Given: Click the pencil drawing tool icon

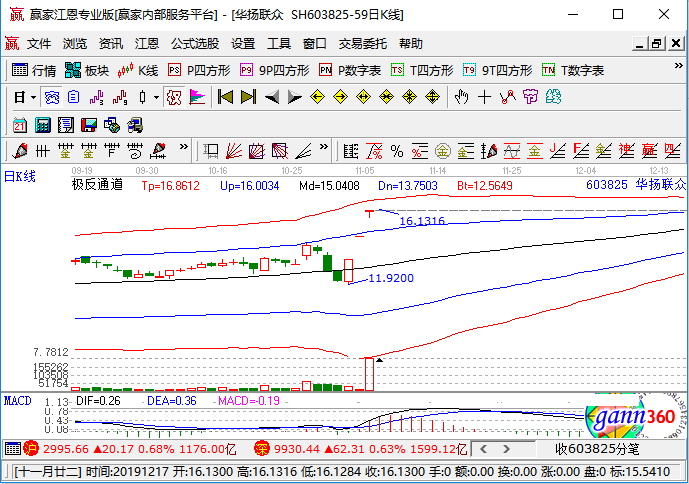Looking at the screenshot, I should click(20, 151).
